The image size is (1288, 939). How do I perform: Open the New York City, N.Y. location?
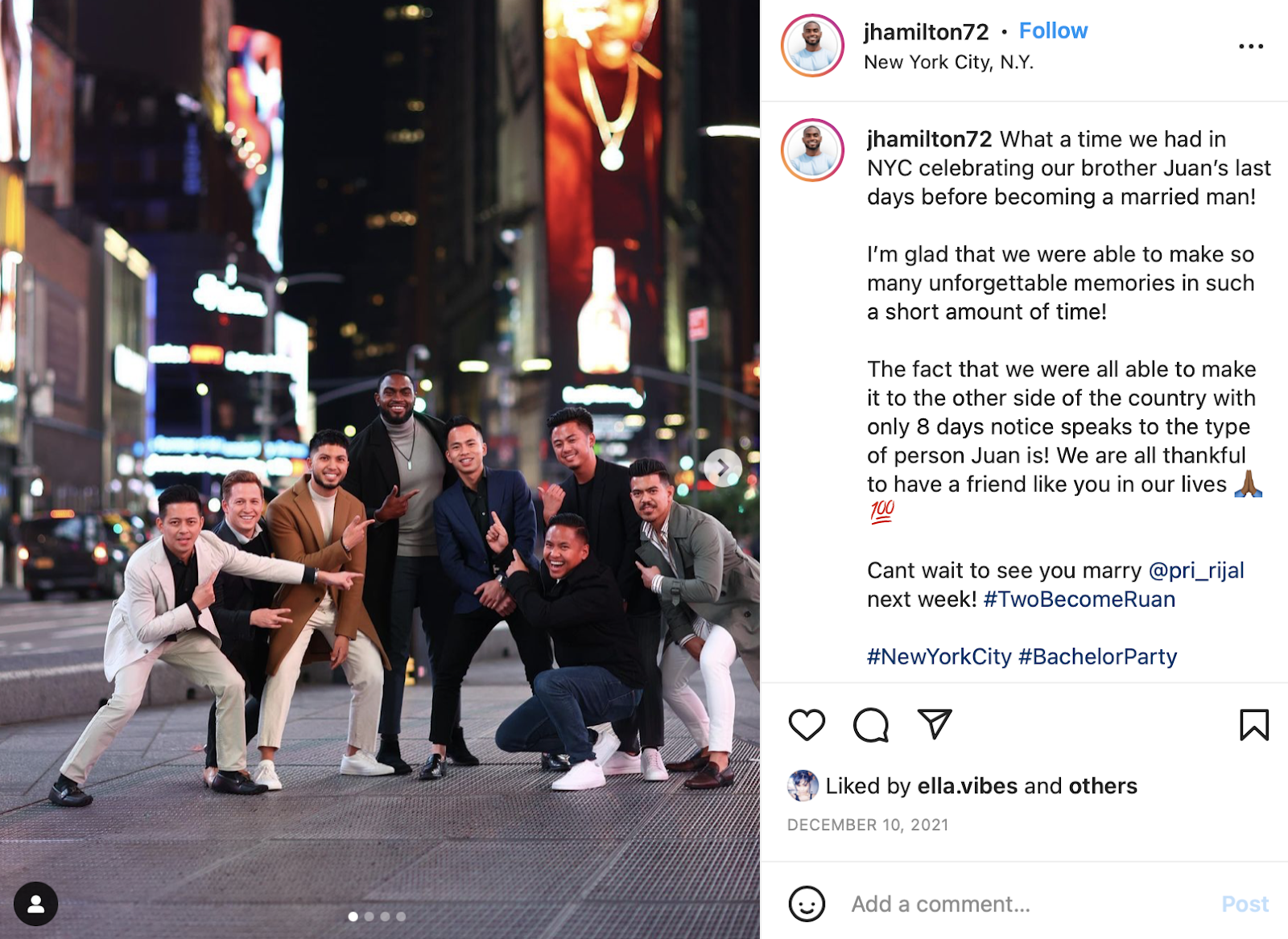coord(948,62)
